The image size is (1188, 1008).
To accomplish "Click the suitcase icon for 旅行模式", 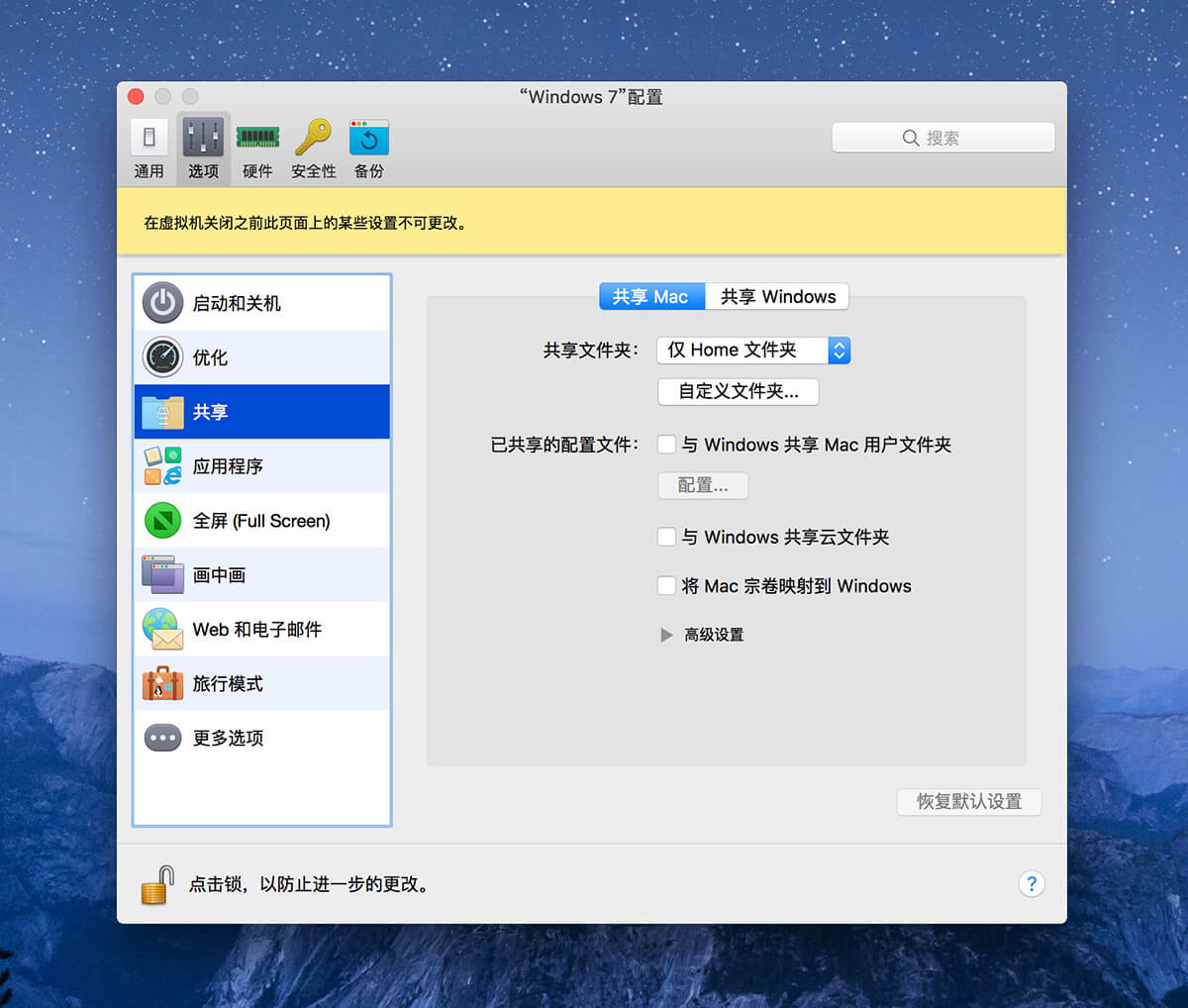I will (x=162, y=683).
